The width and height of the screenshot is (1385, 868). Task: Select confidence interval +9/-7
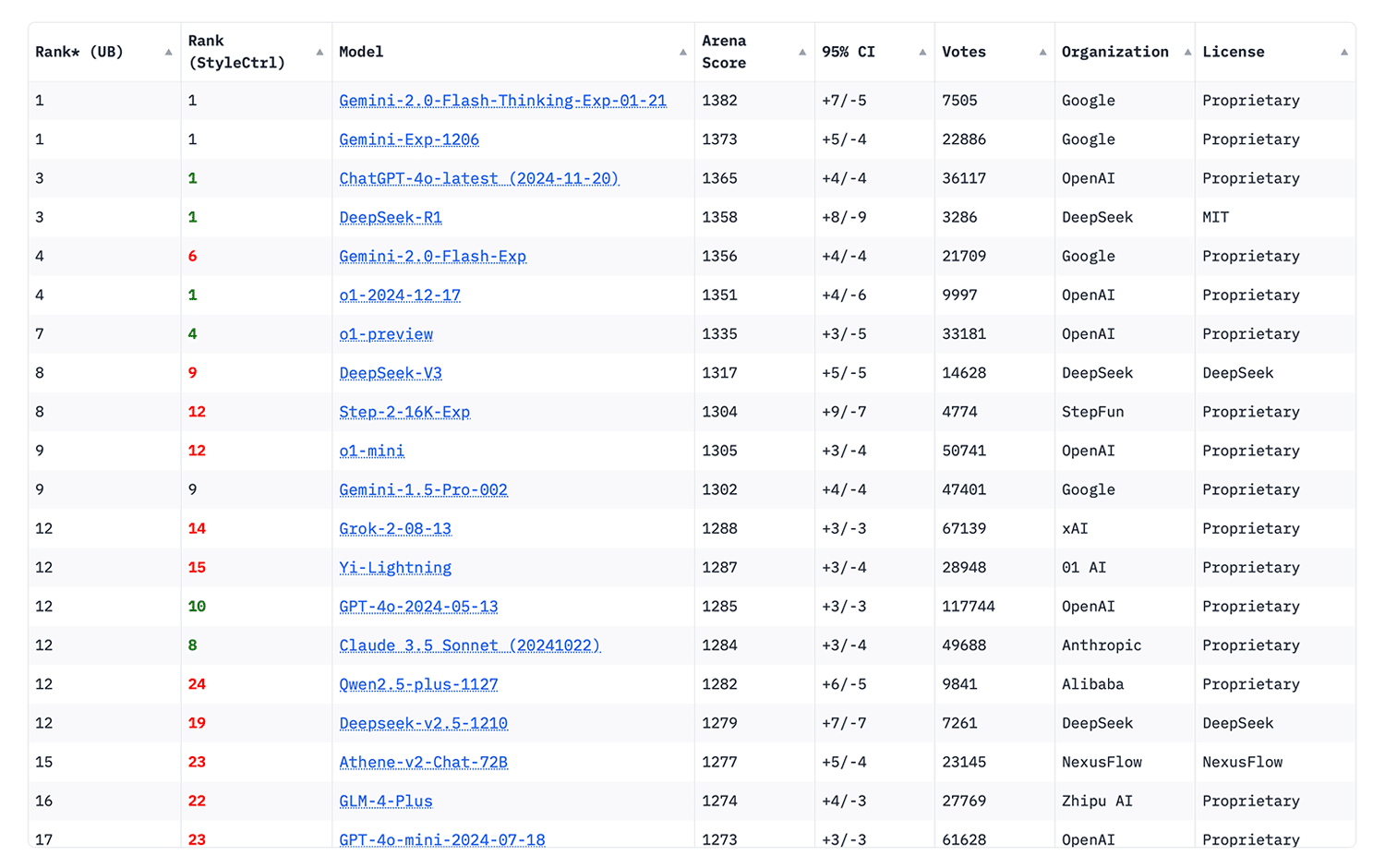[844, 412]
